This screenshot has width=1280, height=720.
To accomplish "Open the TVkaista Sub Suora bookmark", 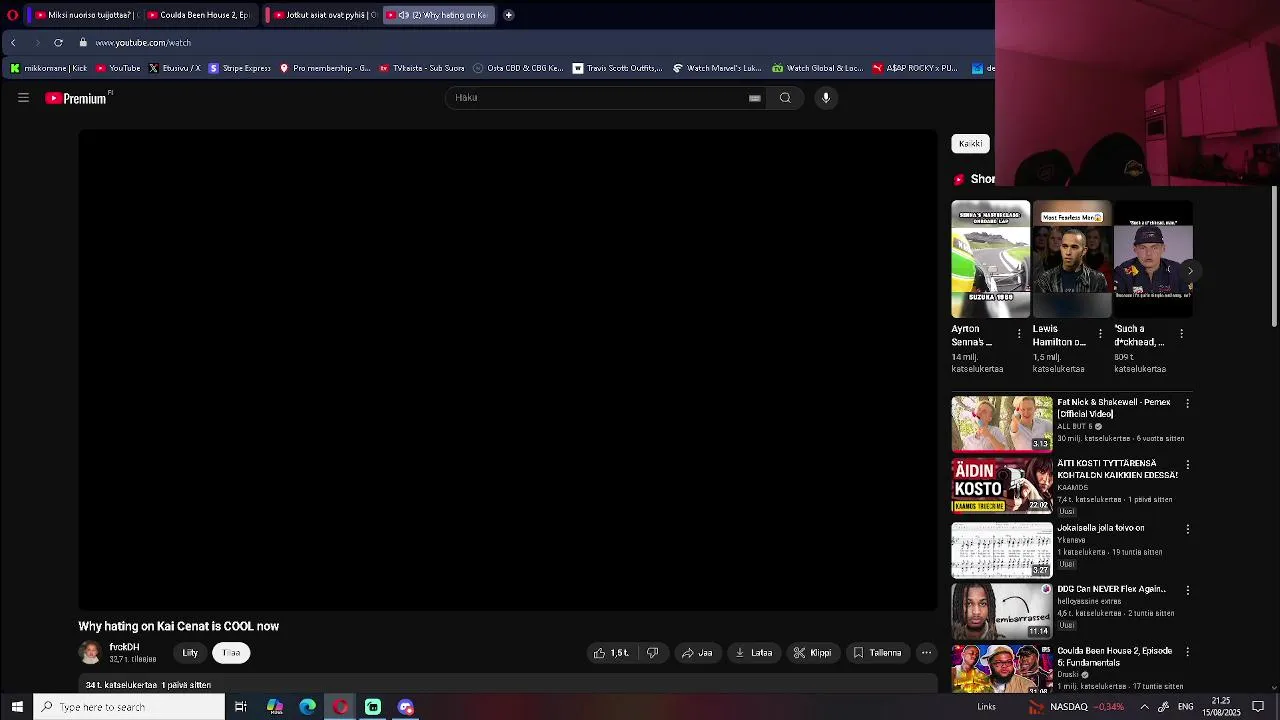I will [x=421, y=68].
